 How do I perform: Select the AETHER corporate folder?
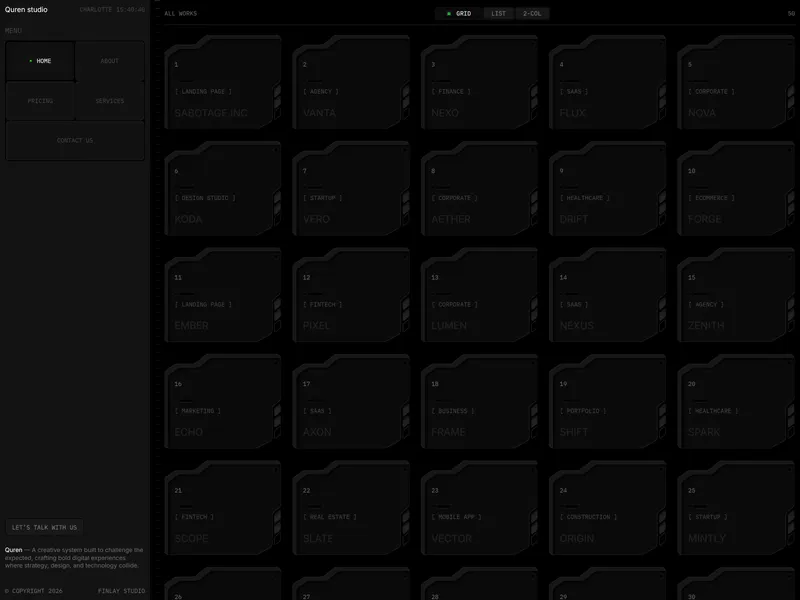coord(480,189)
